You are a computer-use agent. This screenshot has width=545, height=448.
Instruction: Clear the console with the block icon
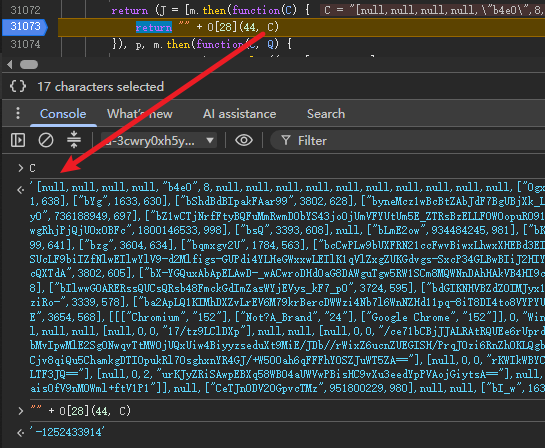coord(46,140)
